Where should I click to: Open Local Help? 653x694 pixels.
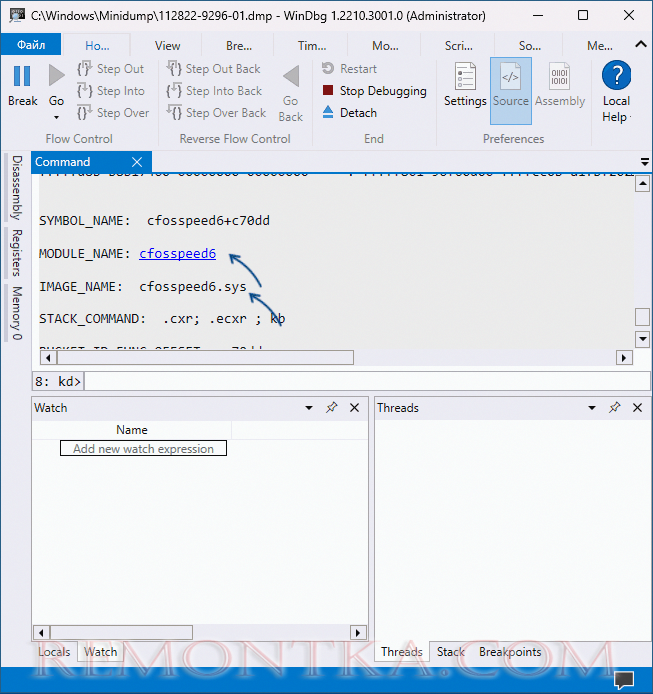pyautogui.click(x=616, y=92)
